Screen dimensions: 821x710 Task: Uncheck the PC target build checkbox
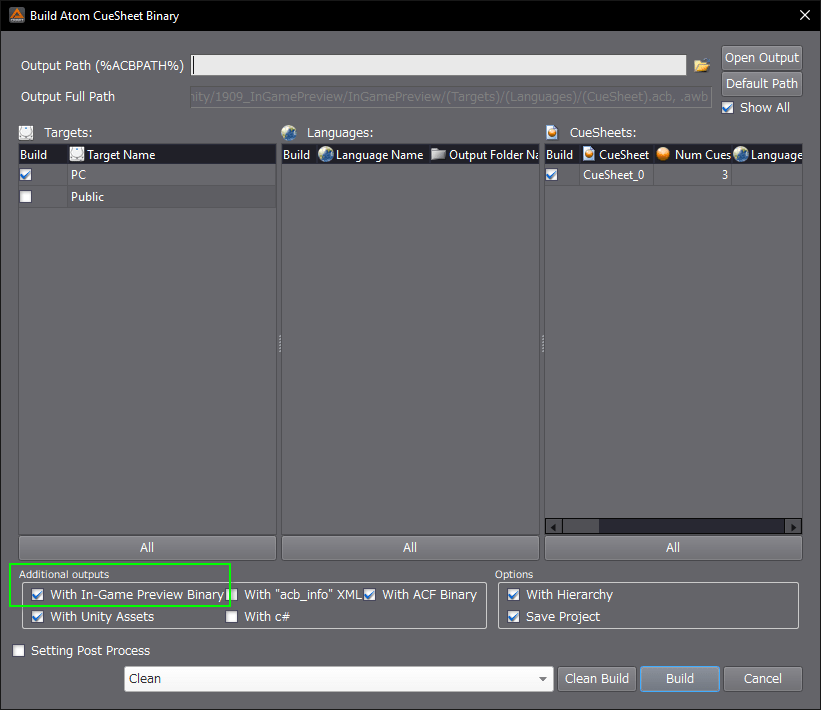click(x=25, y=174)
